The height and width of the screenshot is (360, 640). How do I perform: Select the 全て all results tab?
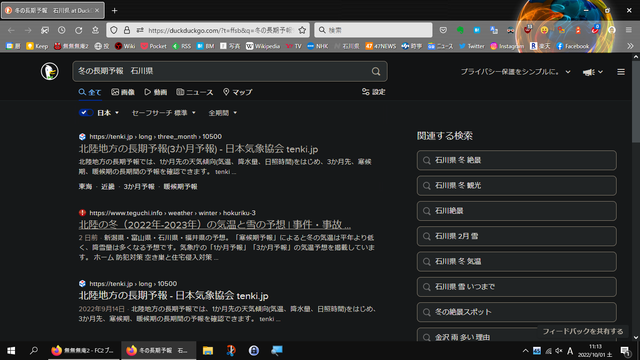(90, 92)
